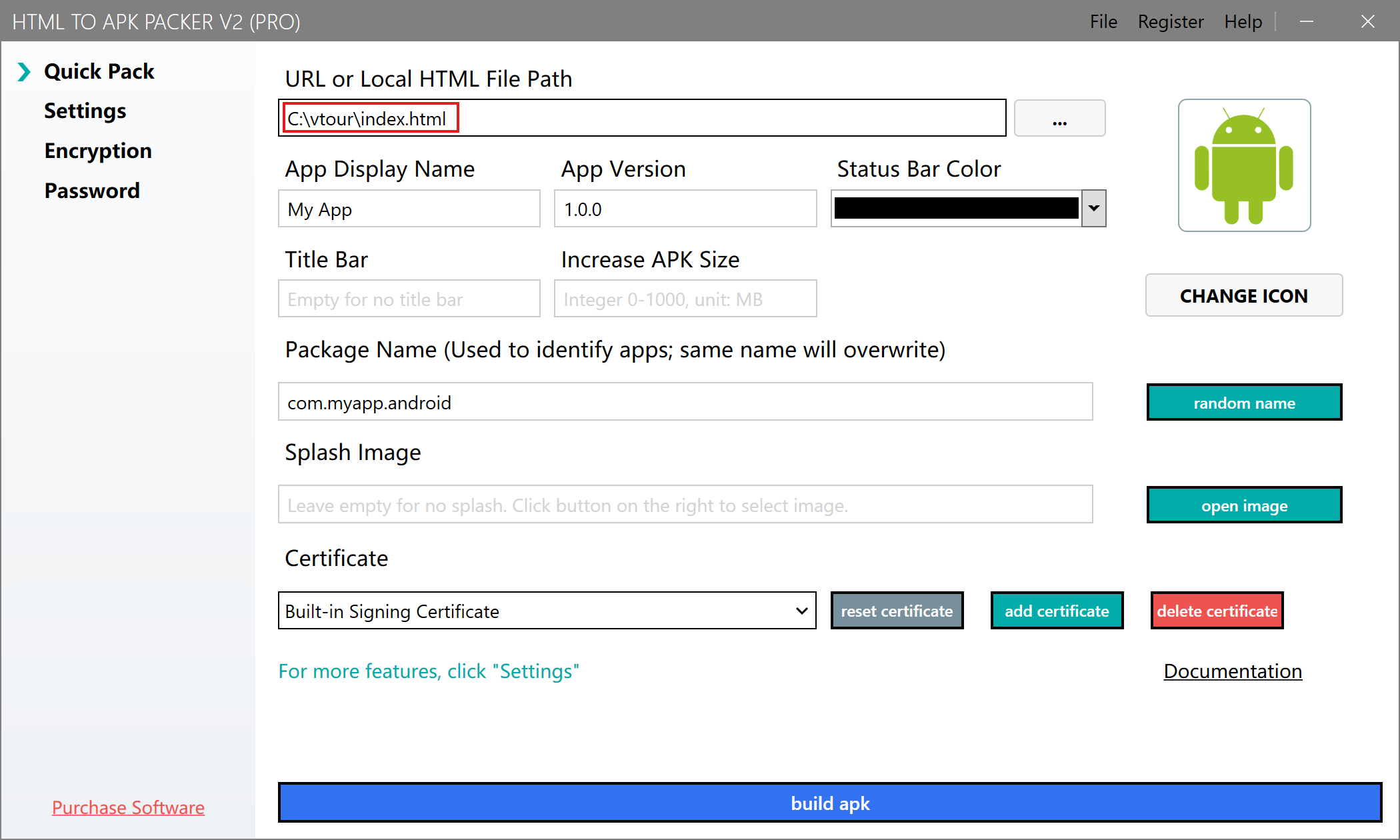Screen dimensions: 1400x840
Task: Click the Android robot app icon preview
Action: point(1244,165)
